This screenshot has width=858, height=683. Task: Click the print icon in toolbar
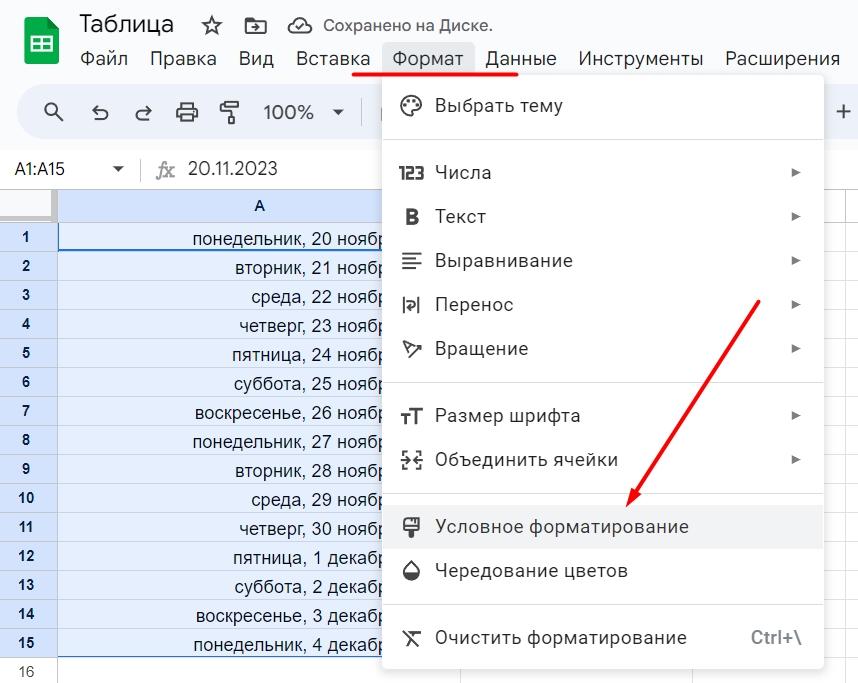click(187, 112)
